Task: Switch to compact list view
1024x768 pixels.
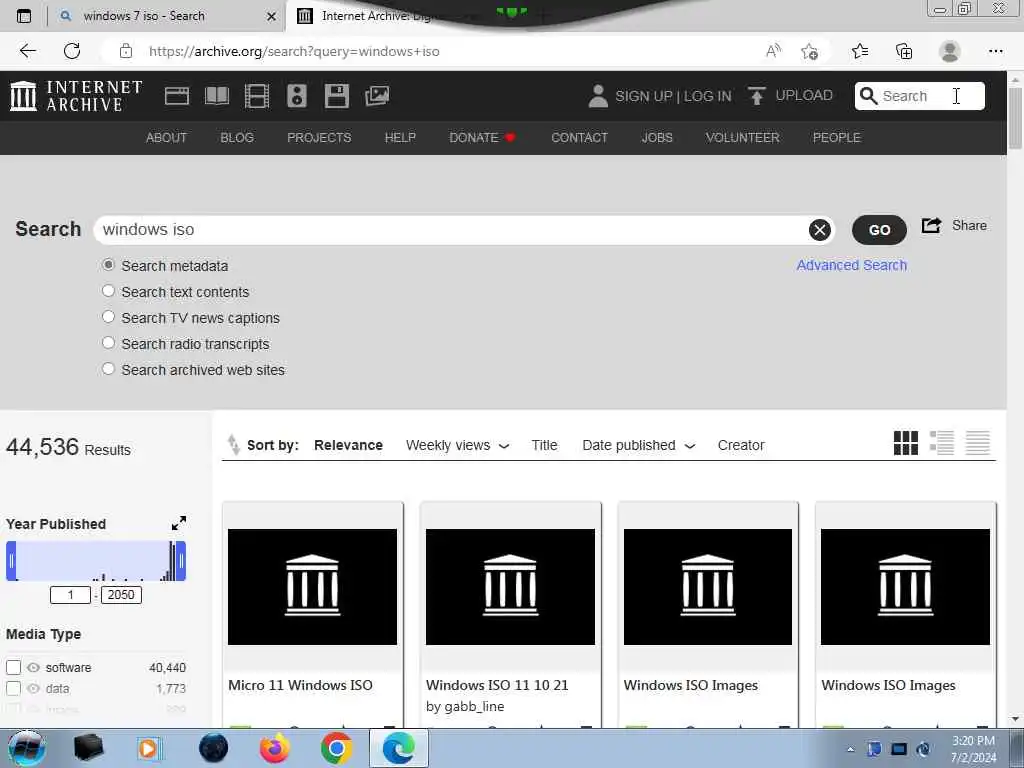Action: [978, 443]
